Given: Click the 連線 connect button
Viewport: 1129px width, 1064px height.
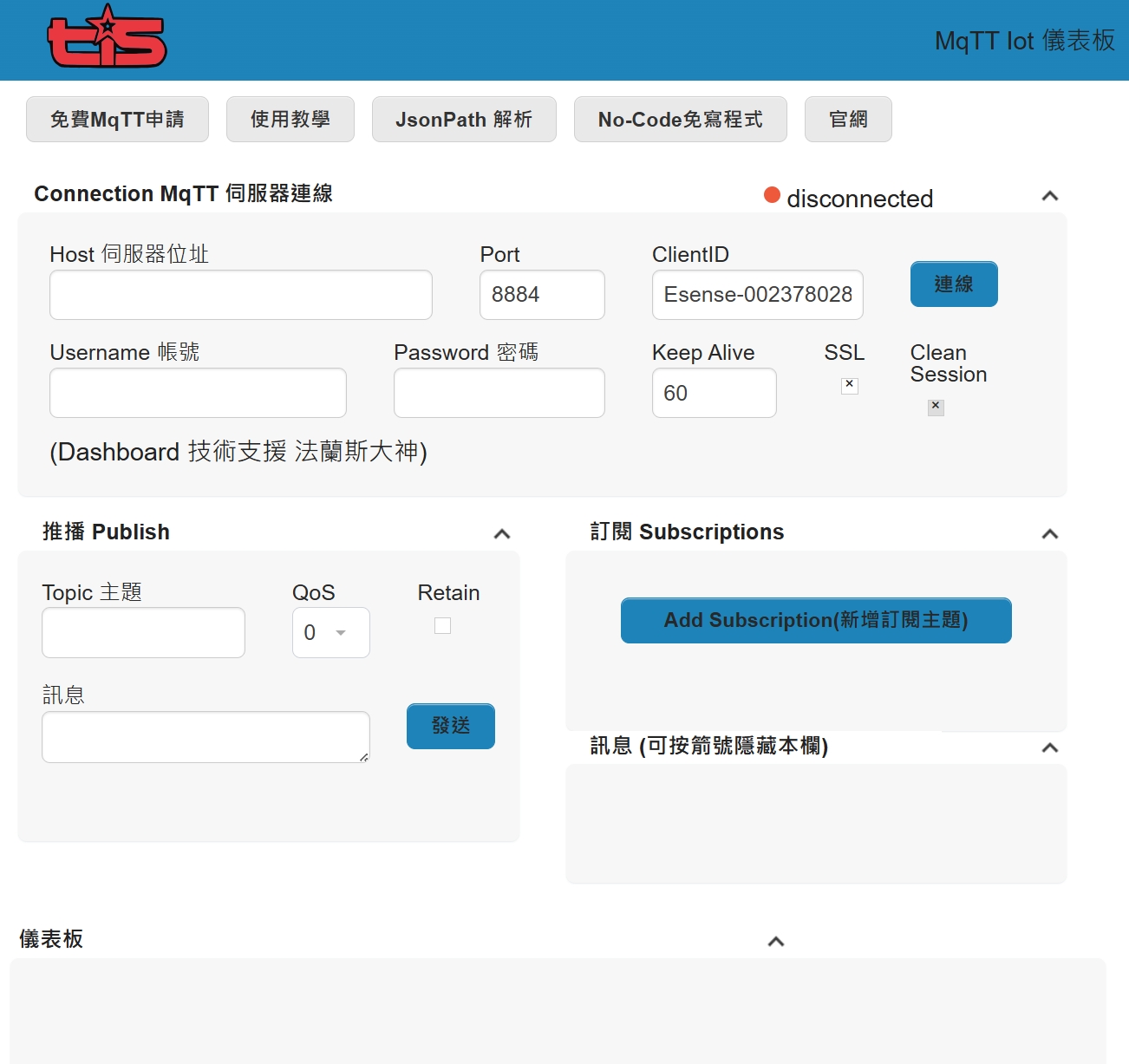Looking at the screenshot, I should 954,284.
